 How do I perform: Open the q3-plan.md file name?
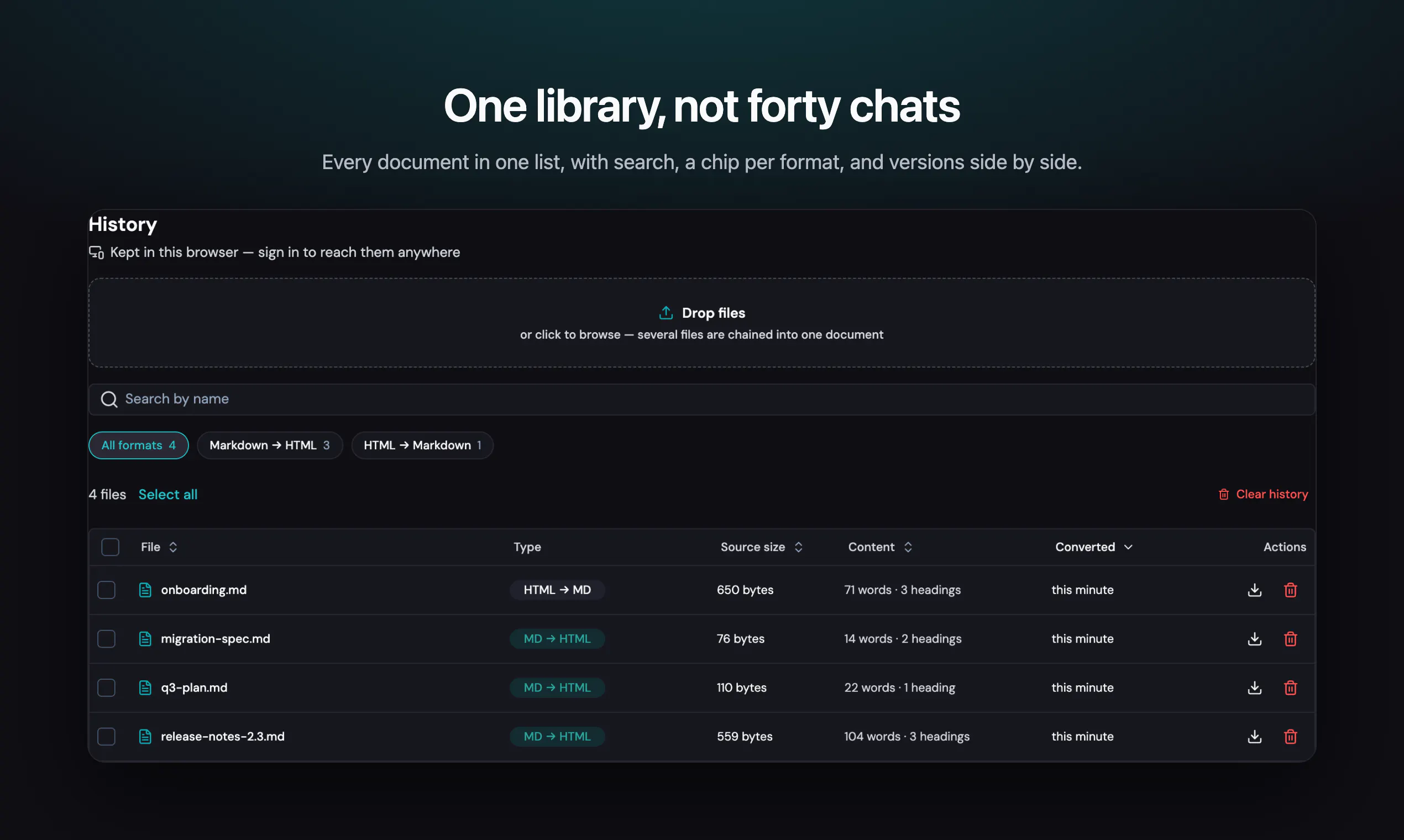point(194,687)
